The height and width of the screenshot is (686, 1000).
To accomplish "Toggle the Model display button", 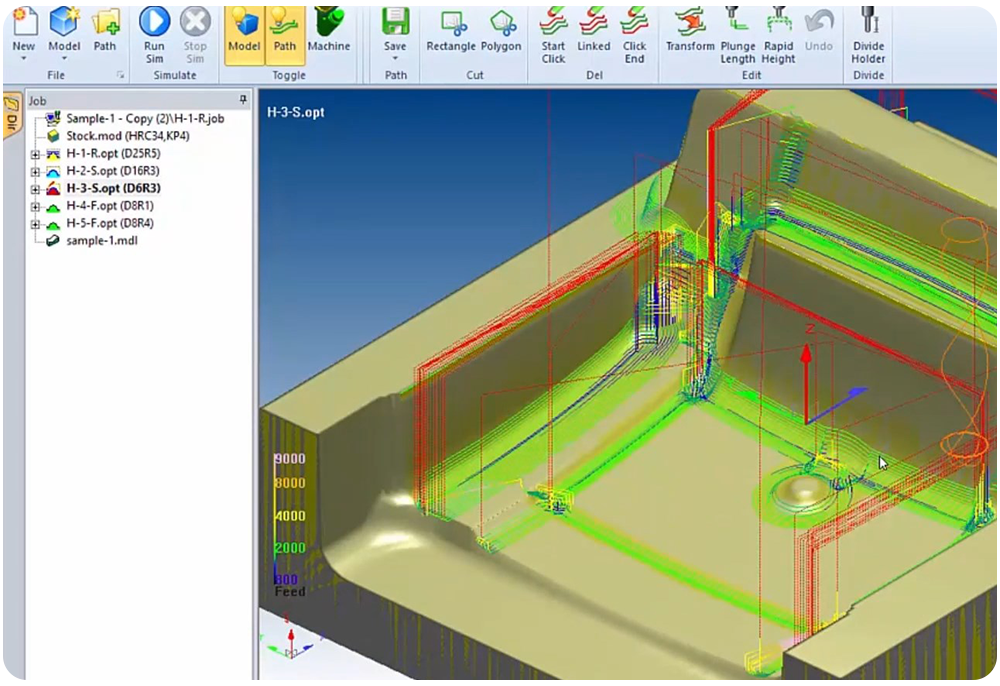I will coord(244,30).
